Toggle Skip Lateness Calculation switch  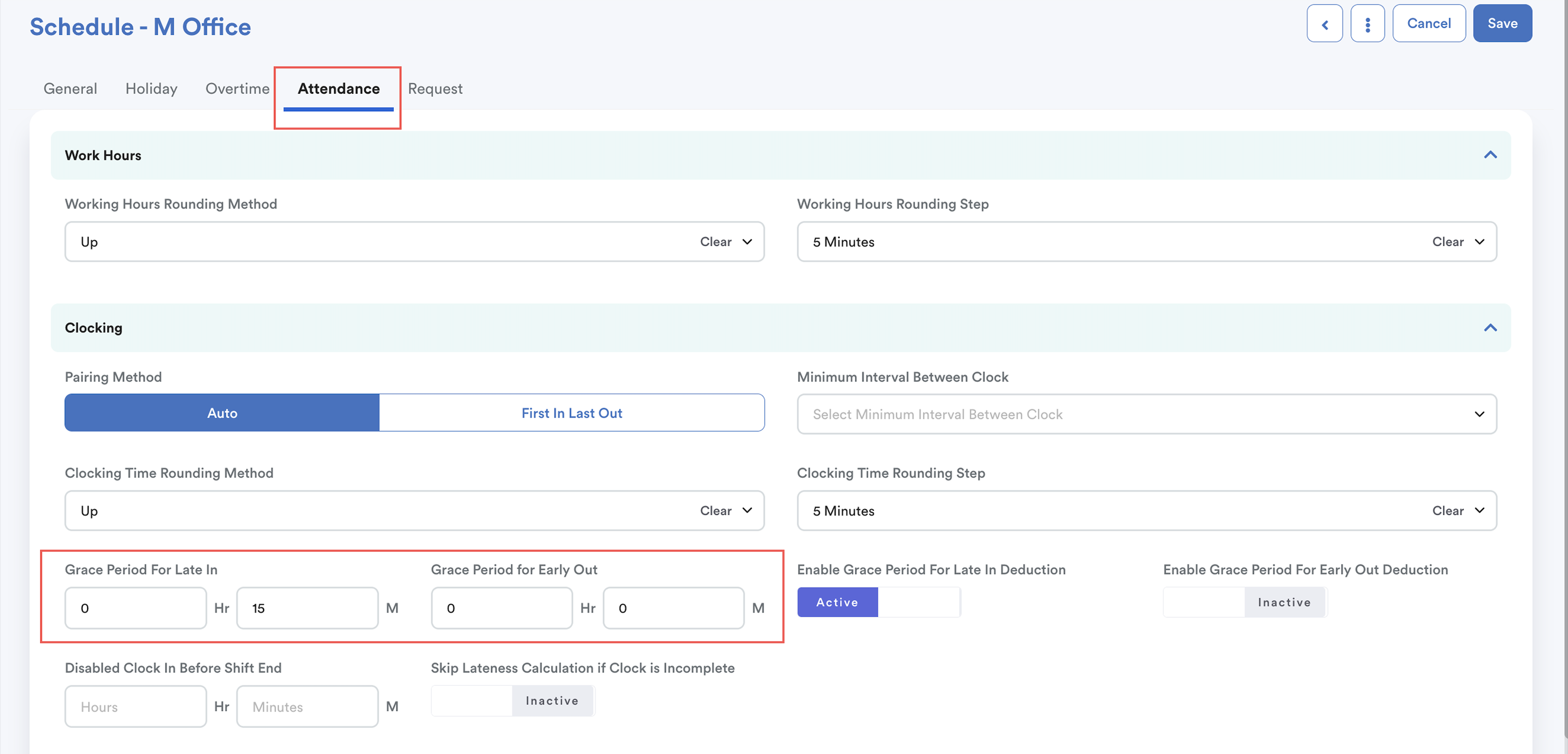point(512,701)
